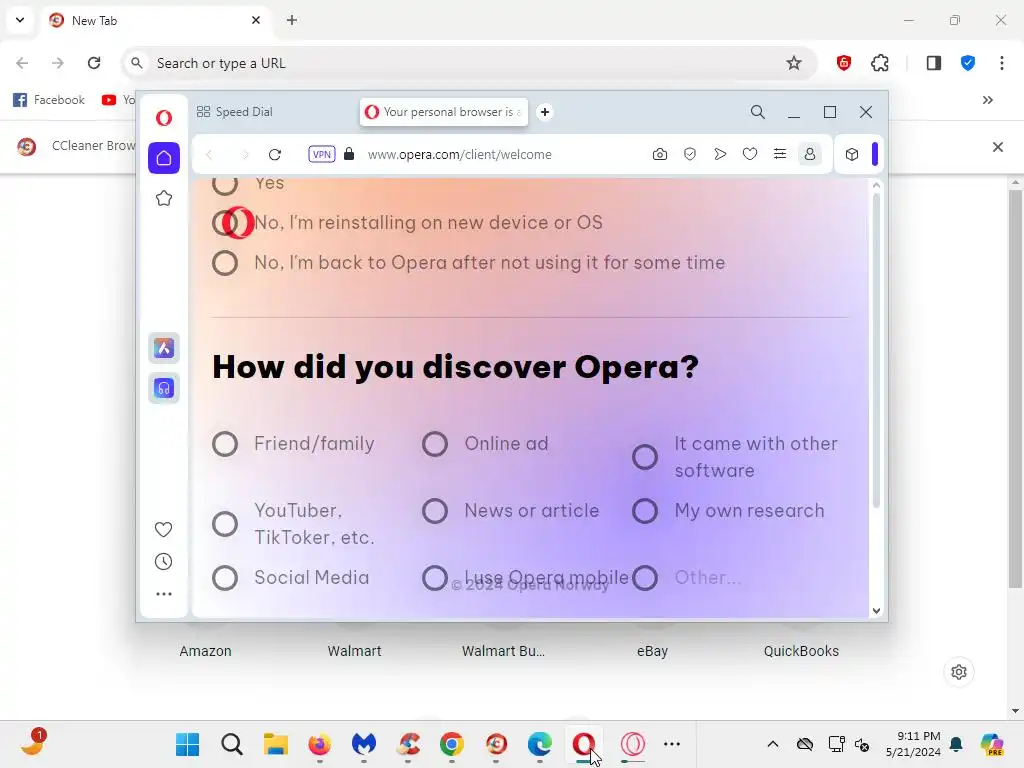Dismiss the CCleaner Browser notification bar
Screen dimensions: 1024x768
[998, 147]
